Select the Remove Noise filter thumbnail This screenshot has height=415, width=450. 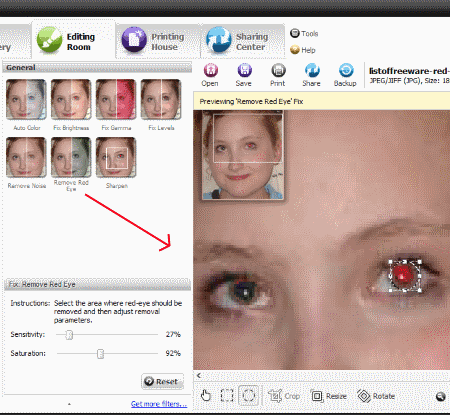[26, 157]
